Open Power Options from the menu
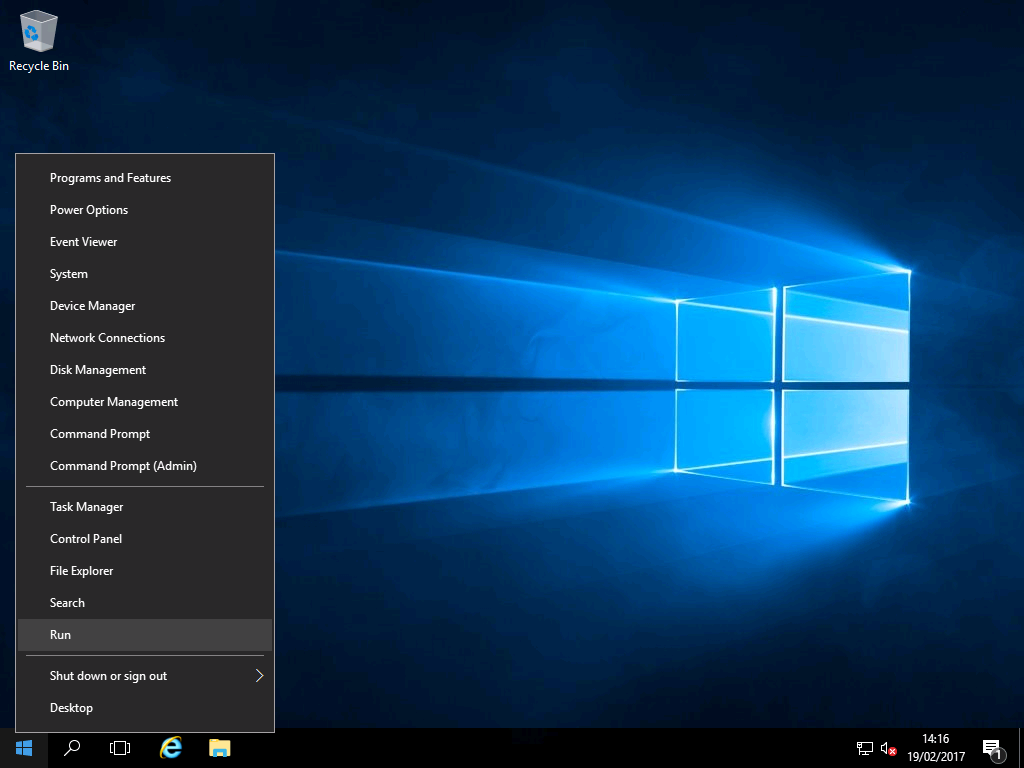Screen dimensions: 1024x768 (x=145, y=210)
